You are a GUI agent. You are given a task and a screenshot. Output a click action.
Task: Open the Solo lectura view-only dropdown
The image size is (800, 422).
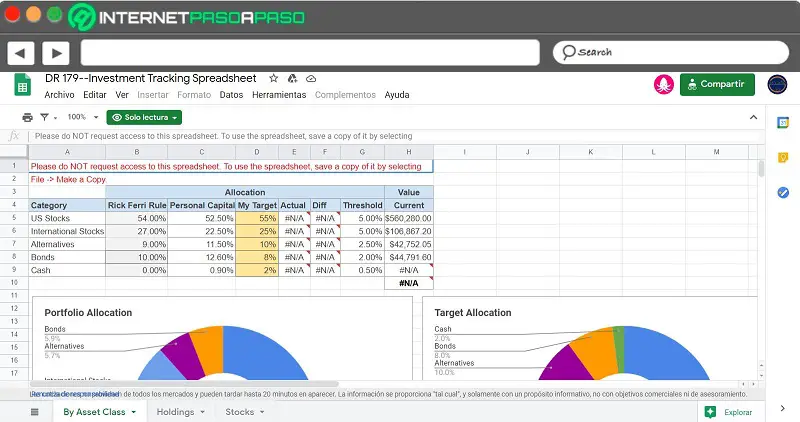pyautogui.click(x=144, y=117)
